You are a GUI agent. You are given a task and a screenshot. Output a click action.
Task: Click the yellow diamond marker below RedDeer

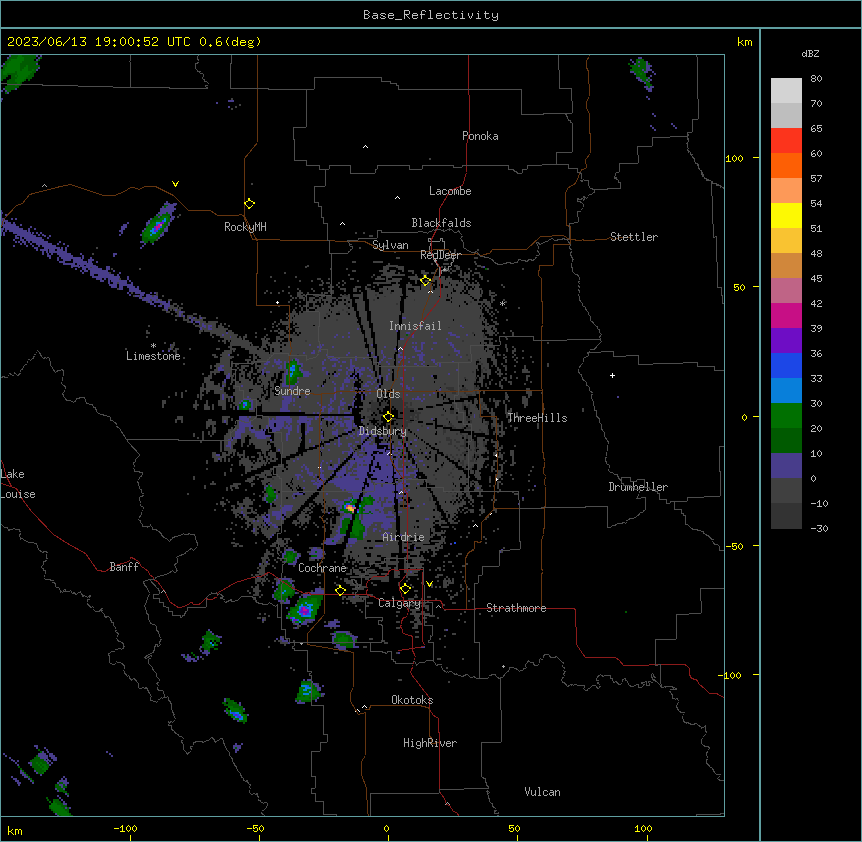coord(426,281)
